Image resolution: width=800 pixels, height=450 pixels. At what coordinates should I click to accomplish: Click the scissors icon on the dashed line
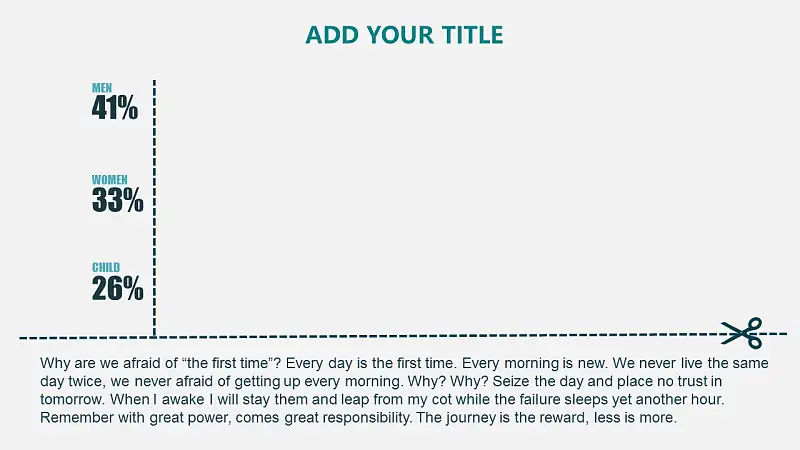[x=742, y=333]
